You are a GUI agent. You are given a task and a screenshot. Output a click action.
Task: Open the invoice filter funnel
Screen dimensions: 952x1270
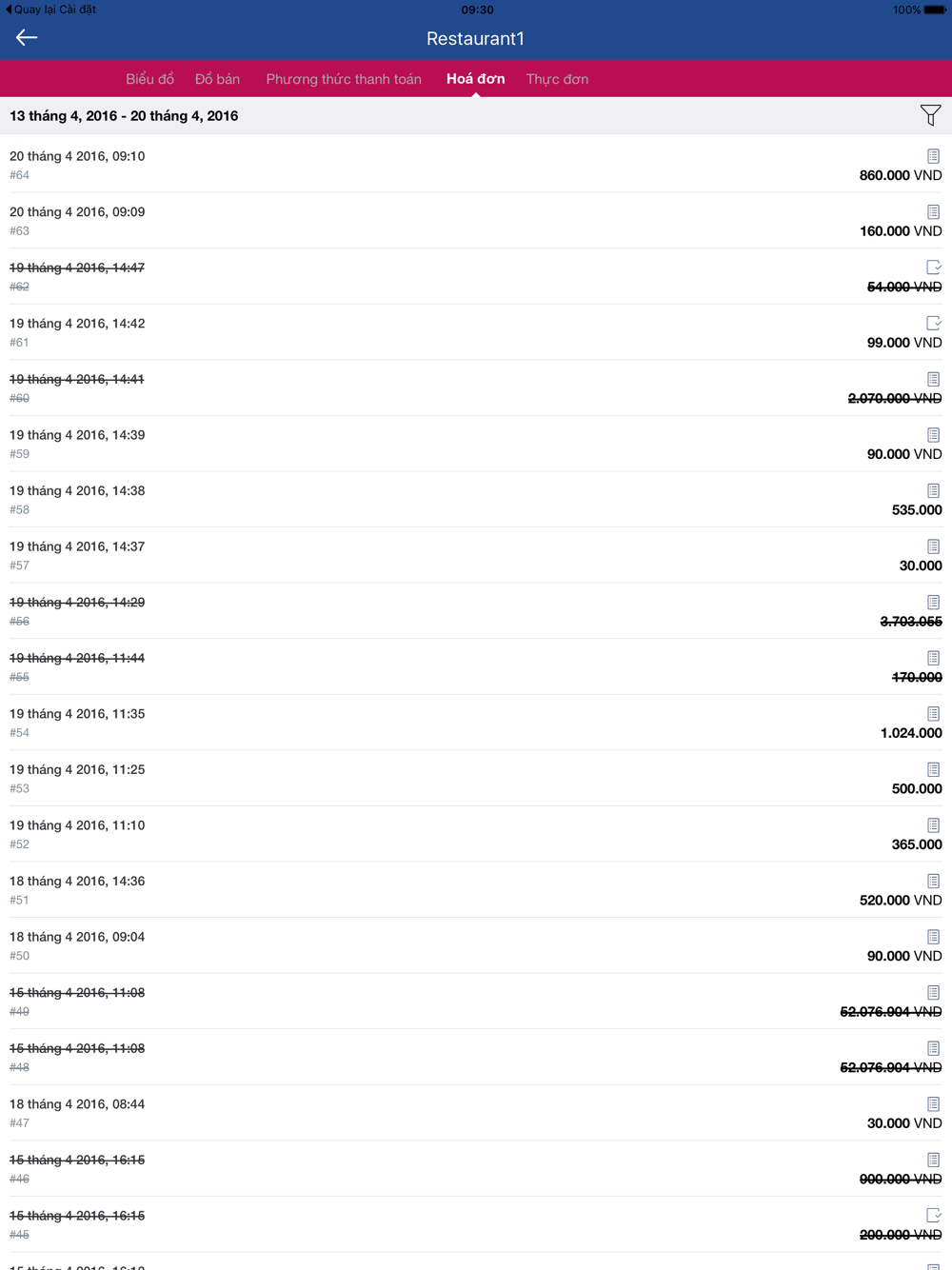pyautogui.click(x=930, y=115)
